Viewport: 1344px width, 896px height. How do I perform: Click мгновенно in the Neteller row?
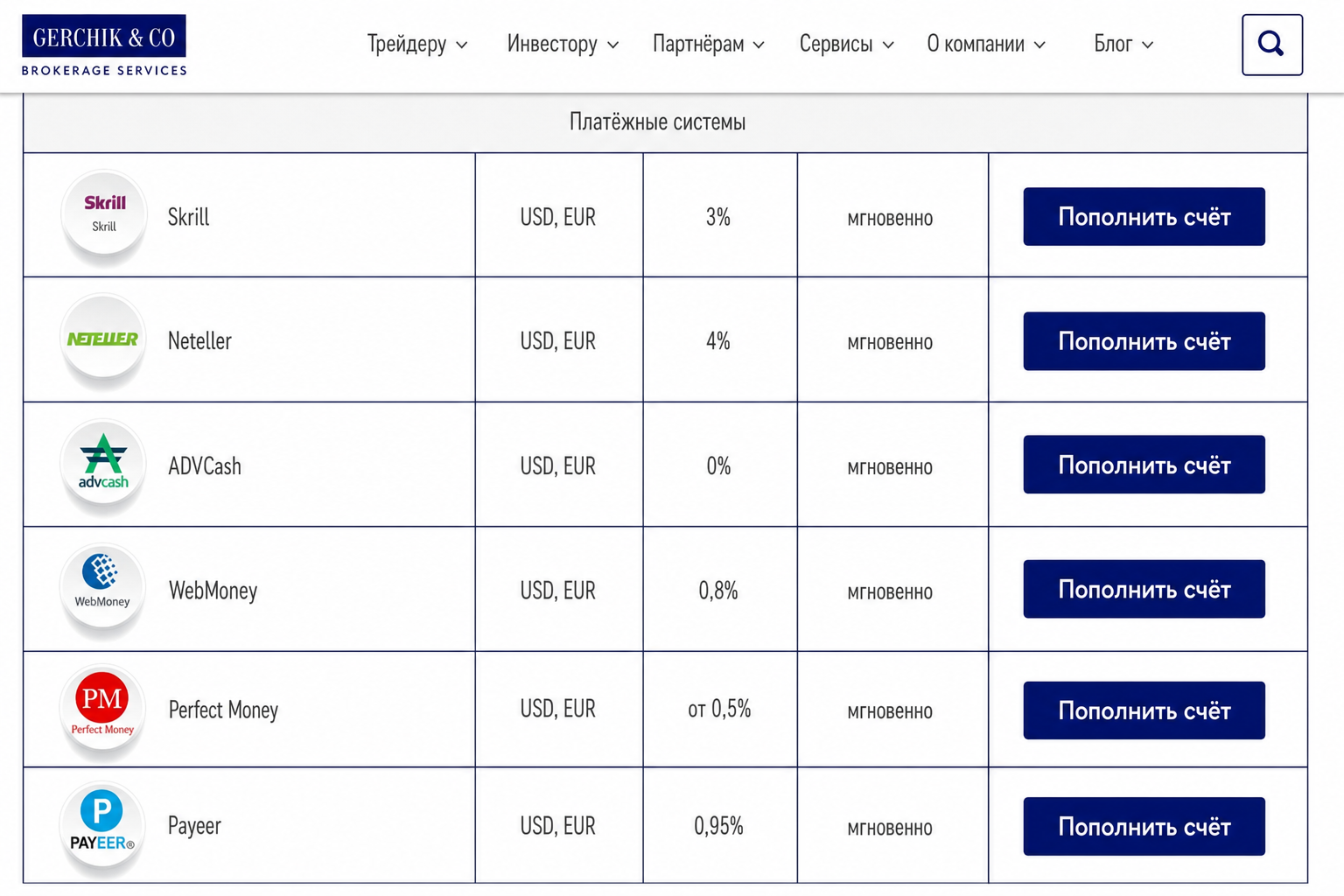(x=890, y=343)
